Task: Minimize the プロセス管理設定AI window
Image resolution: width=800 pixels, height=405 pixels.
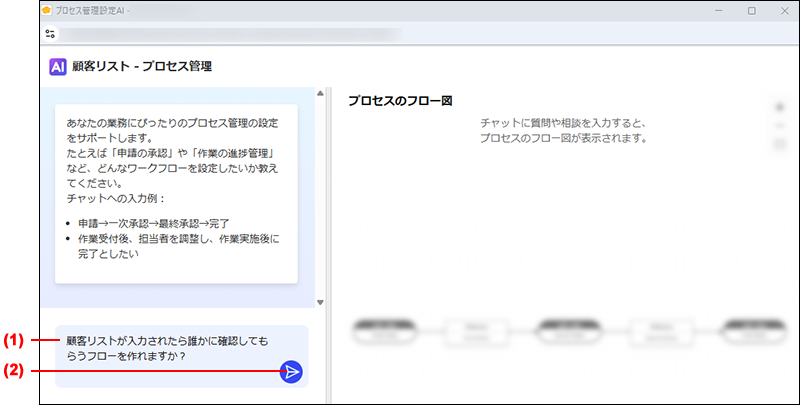Action: tap(719, 11)
